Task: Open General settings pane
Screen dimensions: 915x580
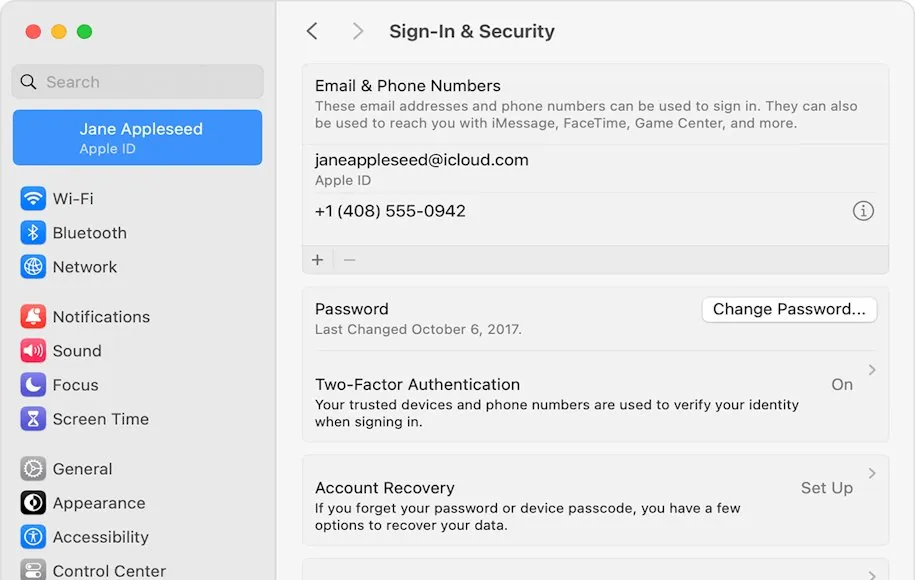Action: (x=82, y=469)
